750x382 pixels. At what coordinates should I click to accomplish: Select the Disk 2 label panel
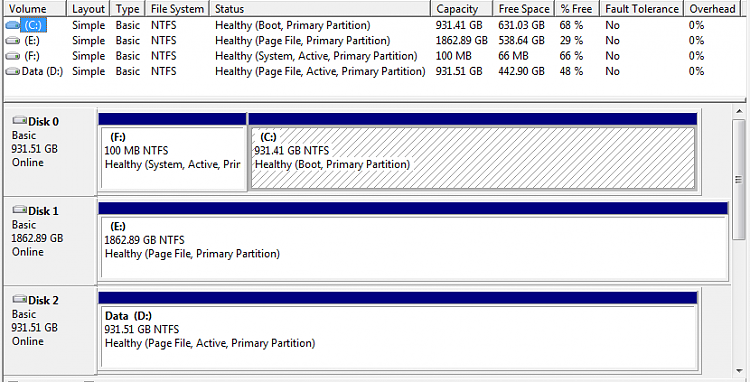(50, 330)
